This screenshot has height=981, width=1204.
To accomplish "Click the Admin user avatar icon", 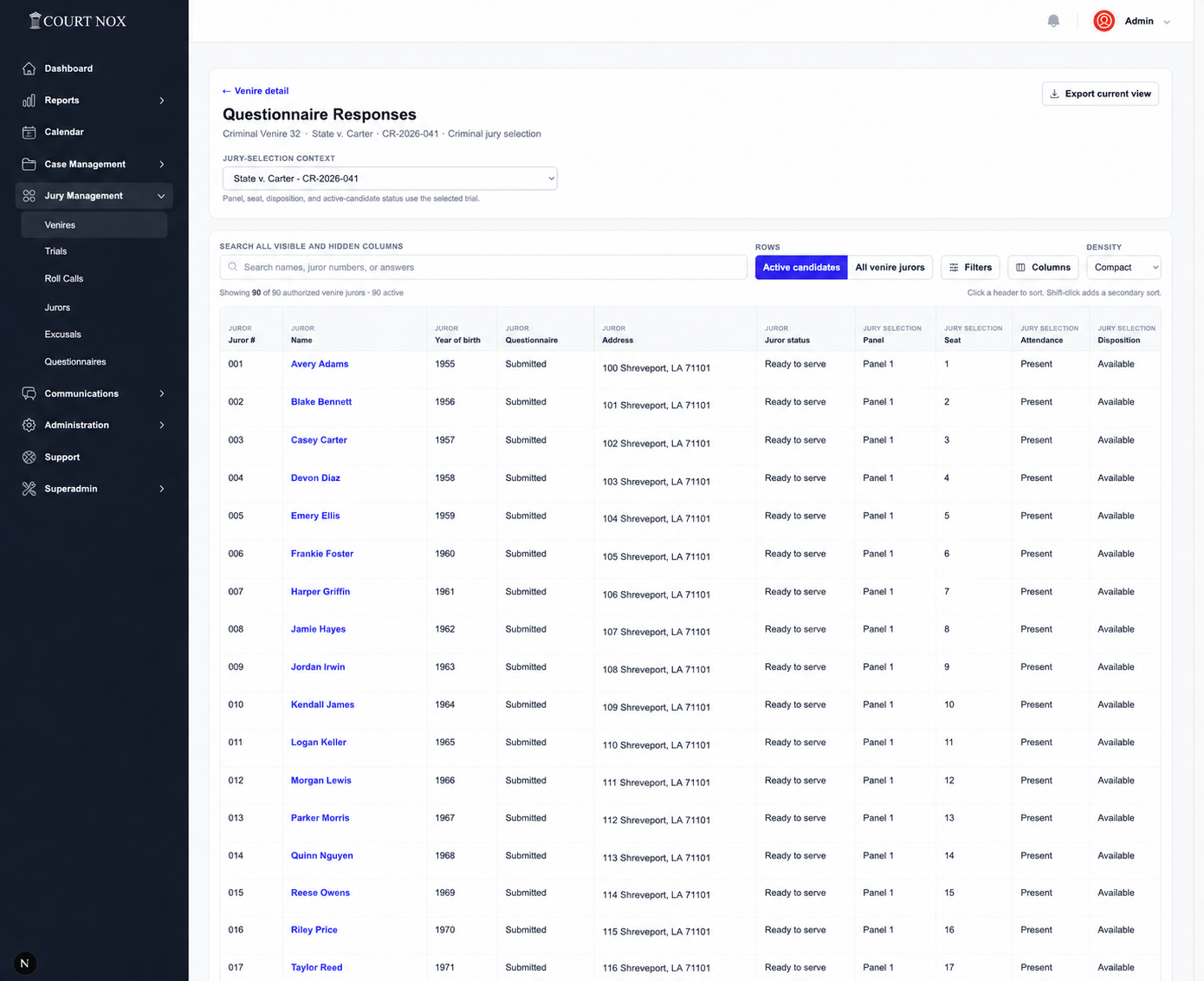I will pyautogui.click(x=1104, y=21).
